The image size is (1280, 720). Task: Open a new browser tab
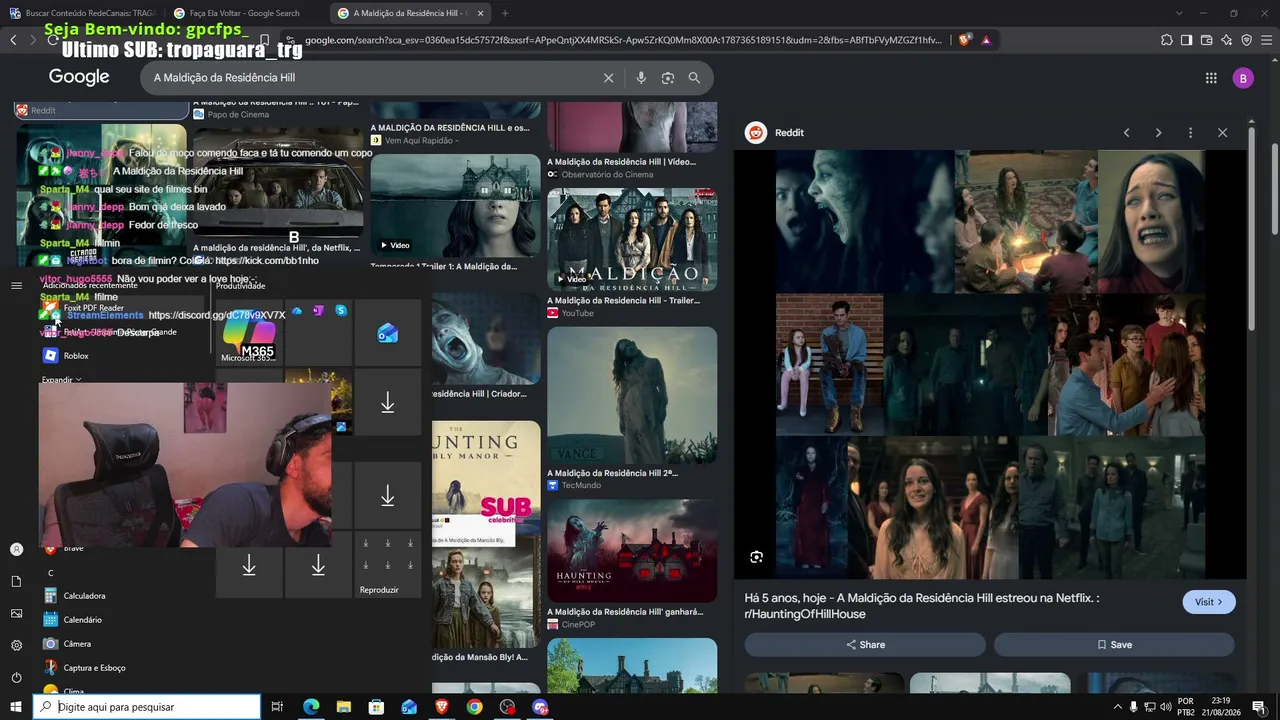(x=505, y=13)
